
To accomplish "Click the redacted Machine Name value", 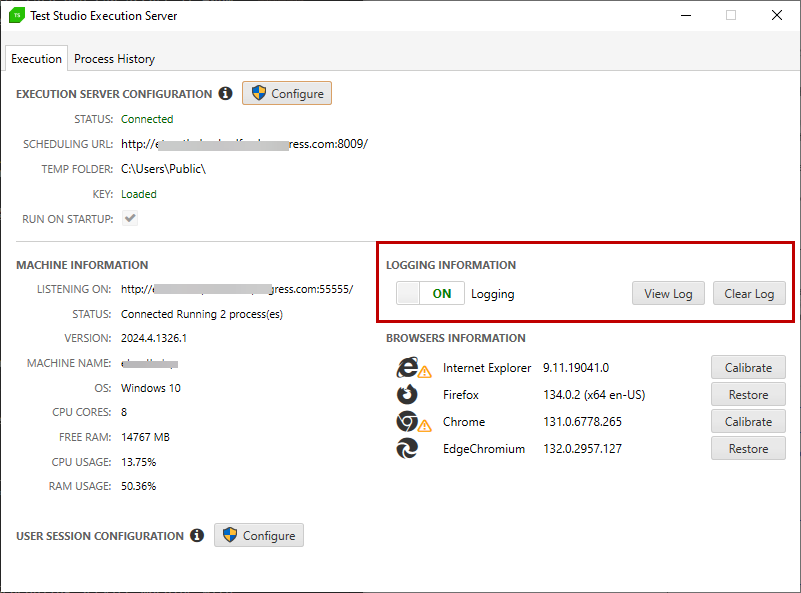I will click(150, 364).
